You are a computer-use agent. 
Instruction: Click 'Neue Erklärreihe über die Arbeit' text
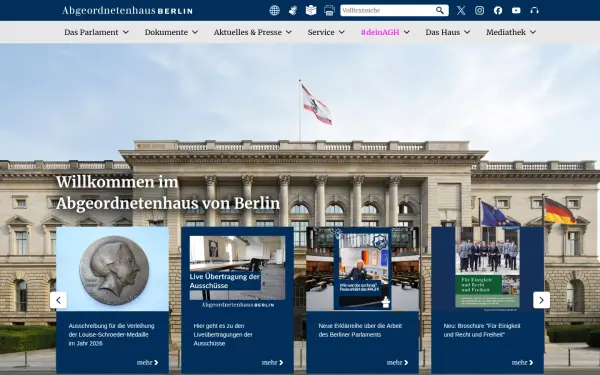pyautogui.click(x=360, y=330)
